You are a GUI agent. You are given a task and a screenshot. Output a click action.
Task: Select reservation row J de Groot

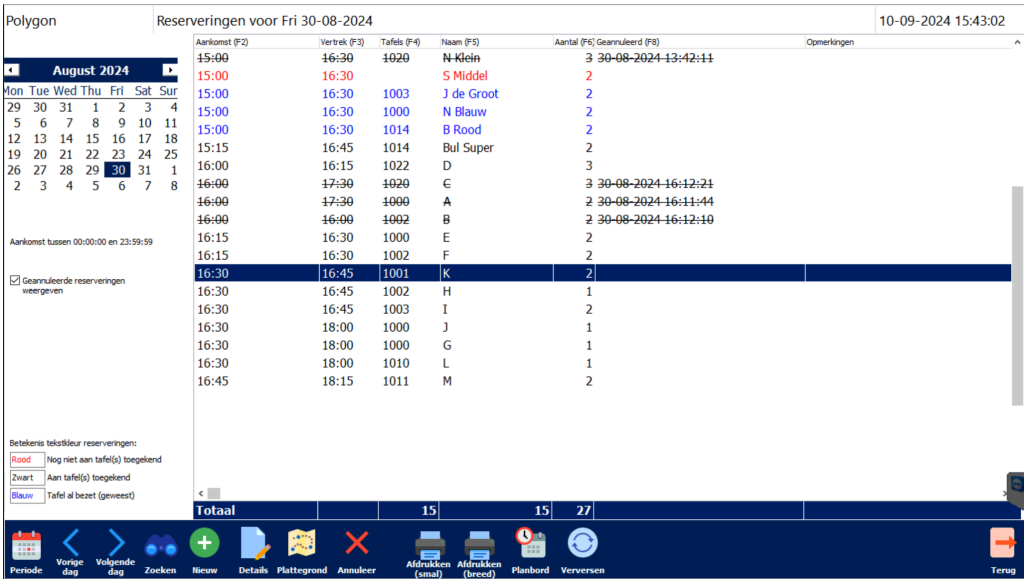602,94
